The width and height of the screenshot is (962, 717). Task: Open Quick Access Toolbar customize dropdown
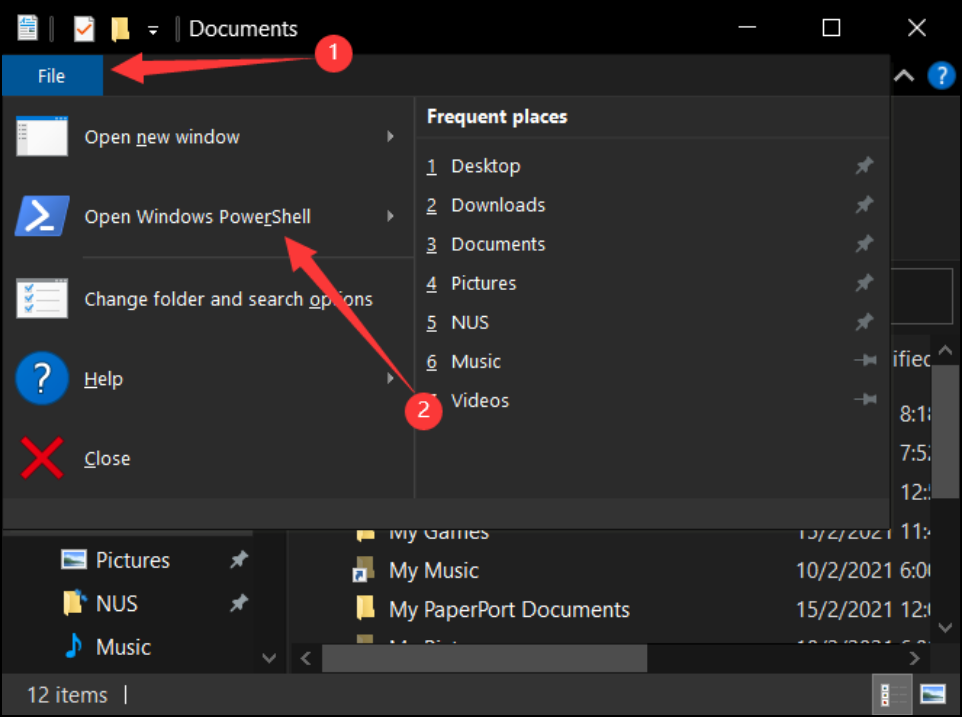pyautogui.click(x=153, y=30)
